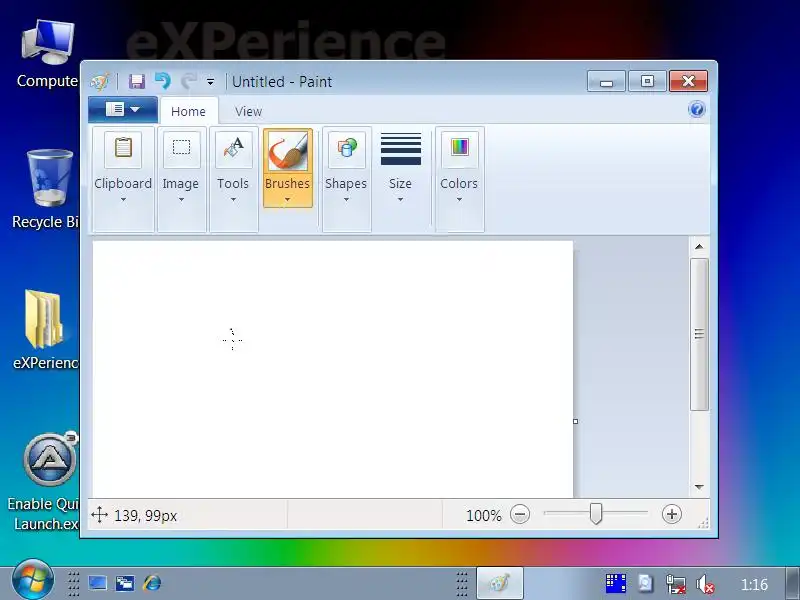Click the Image selection rectangle icon
Image resolution: width=800 pixels, height=600 pixels.
point(181,148)
